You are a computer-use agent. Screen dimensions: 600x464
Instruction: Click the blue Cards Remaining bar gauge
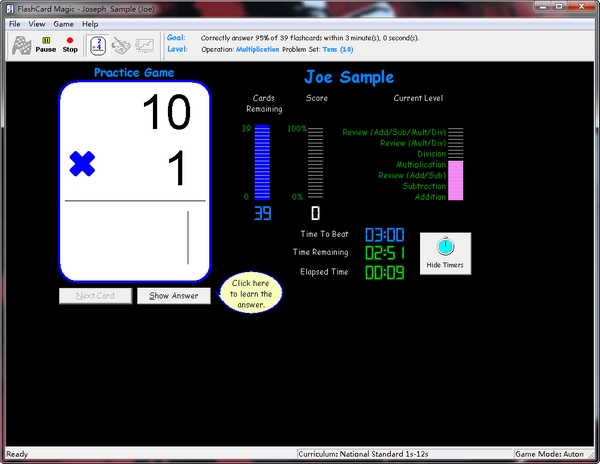[262, 163]
